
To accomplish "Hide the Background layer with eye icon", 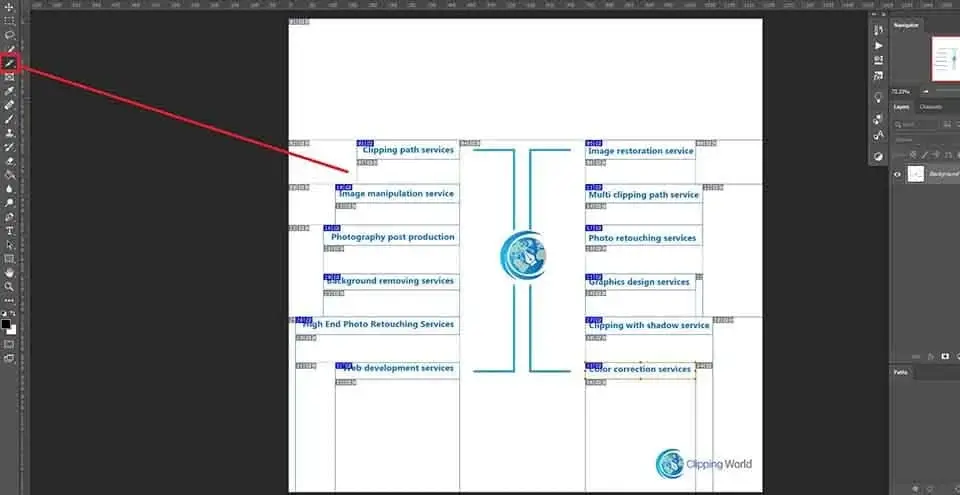I will pos(897,175).
